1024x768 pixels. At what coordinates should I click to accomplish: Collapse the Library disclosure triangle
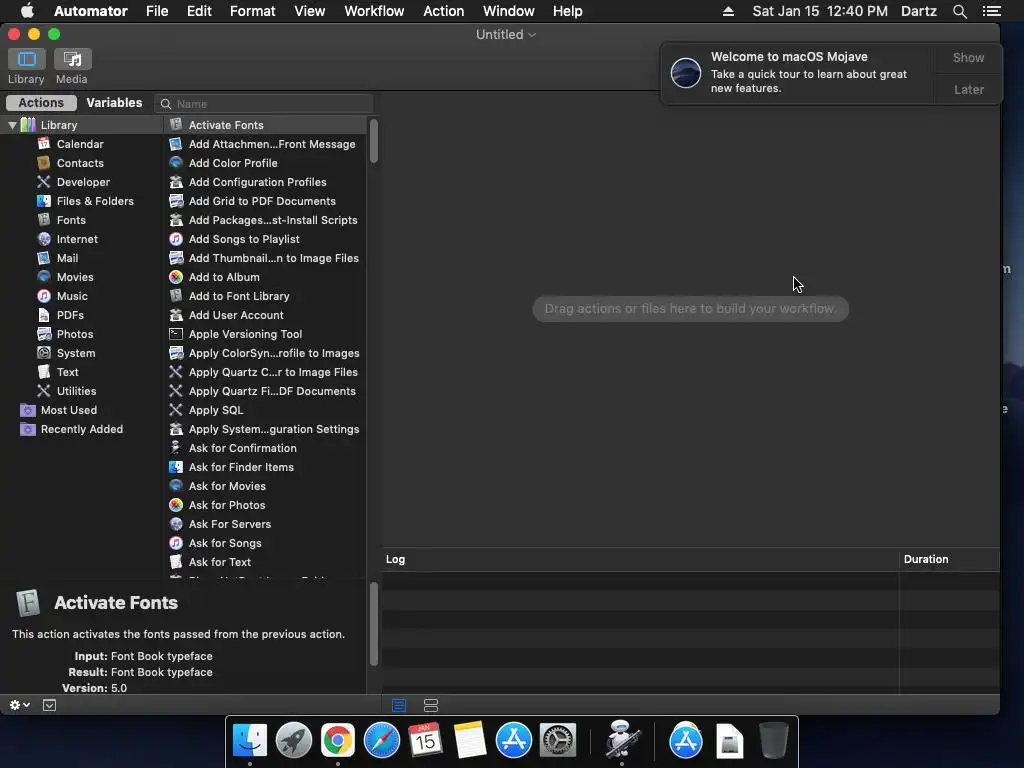(x=12, y=125)
